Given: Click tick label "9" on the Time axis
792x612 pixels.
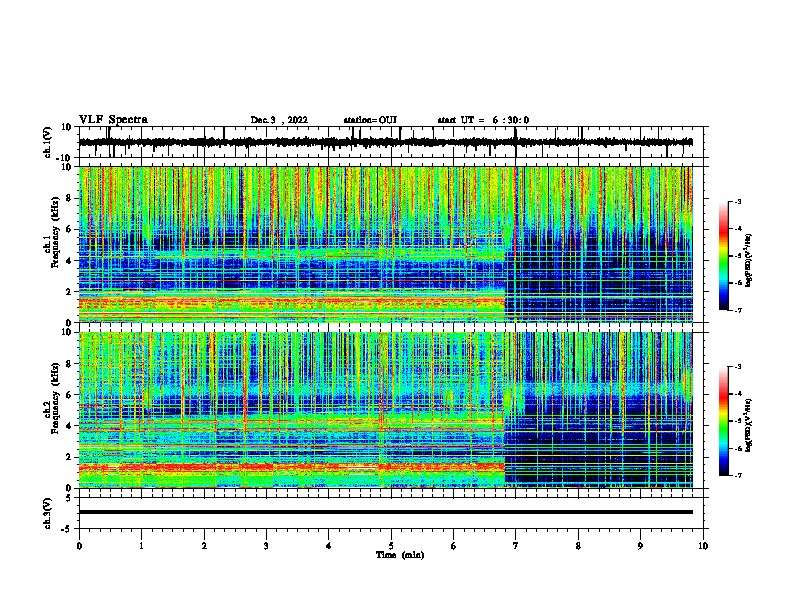Looking at the screenshot, I should click(640, 546).
